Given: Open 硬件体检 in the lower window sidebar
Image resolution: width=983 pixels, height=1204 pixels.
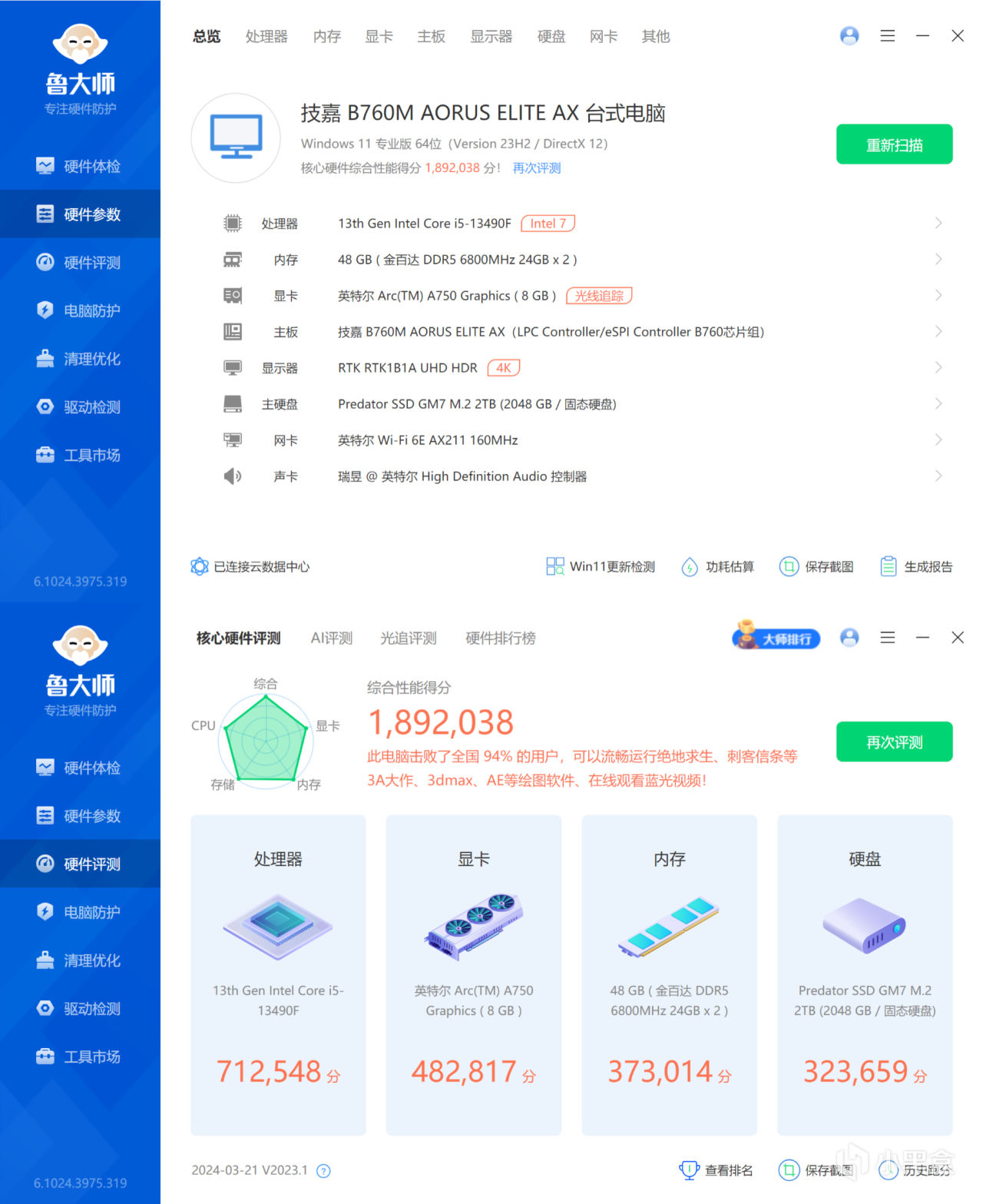Looking at the screenshot, I should click(80, 768).
